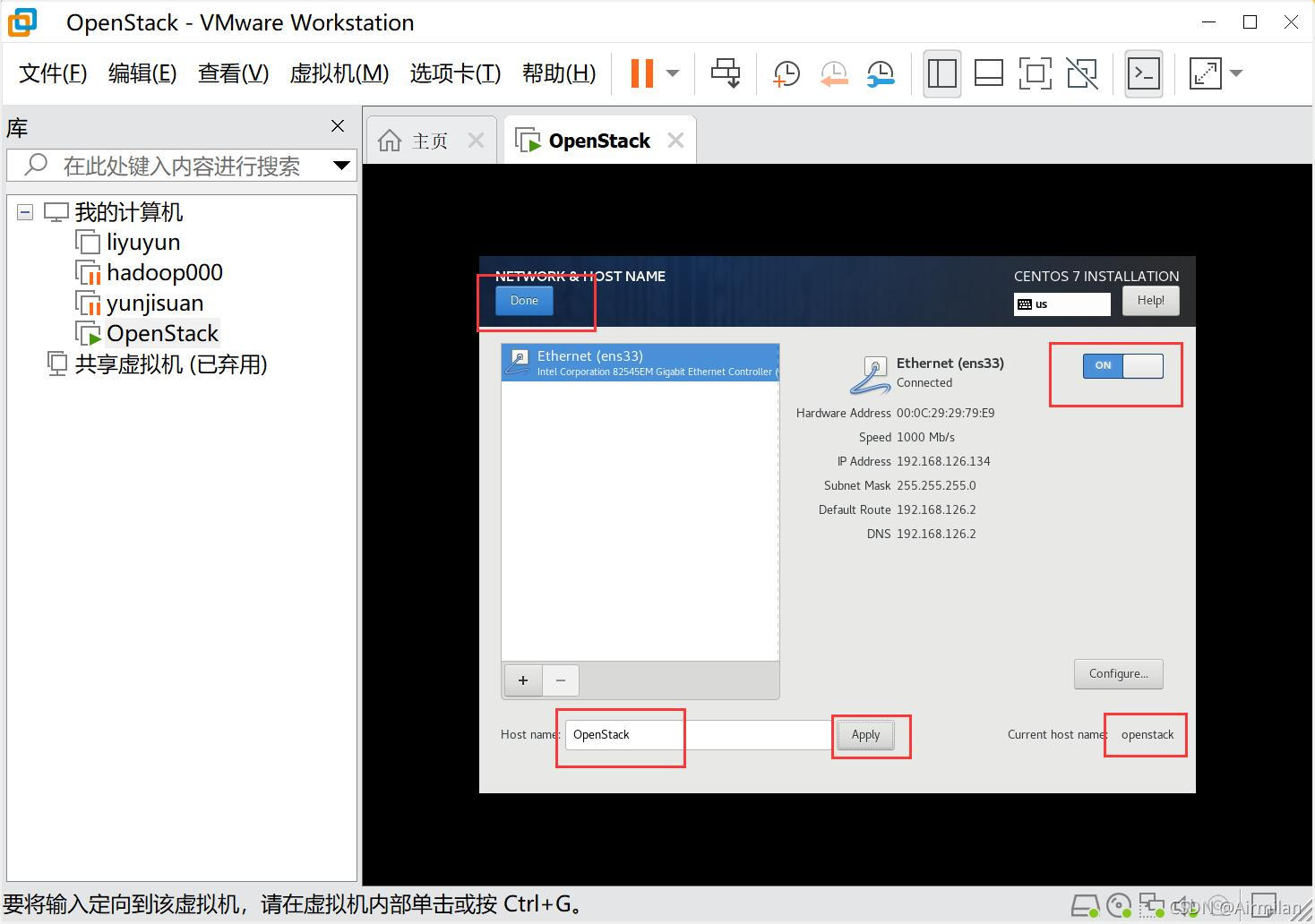
Task: Open the 虚拟机(M) menu
Action: [339, 73]
